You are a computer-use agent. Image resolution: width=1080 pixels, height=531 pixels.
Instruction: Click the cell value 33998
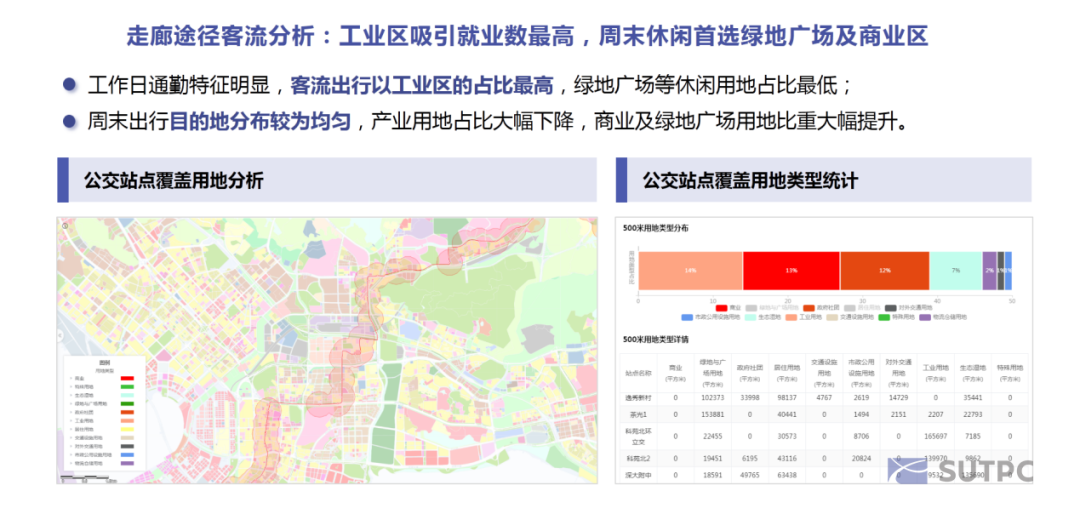point(751,398)
